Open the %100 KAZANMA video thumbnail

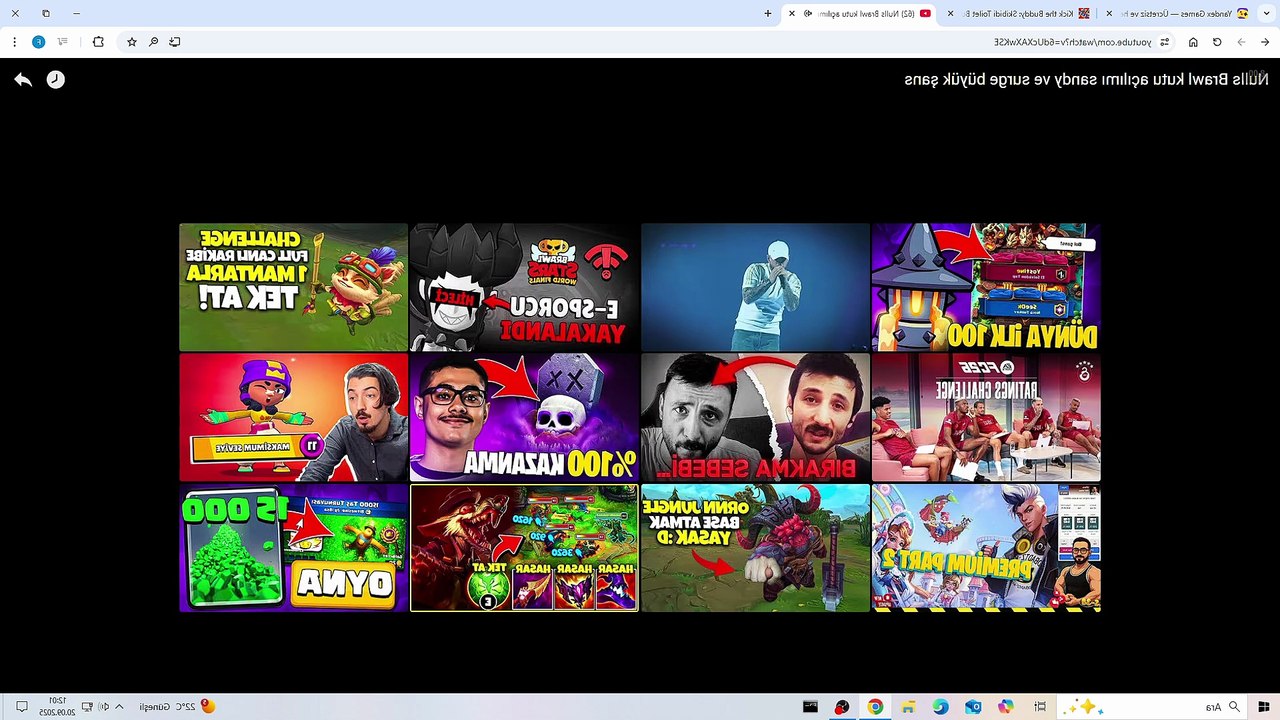pos(524,418)
